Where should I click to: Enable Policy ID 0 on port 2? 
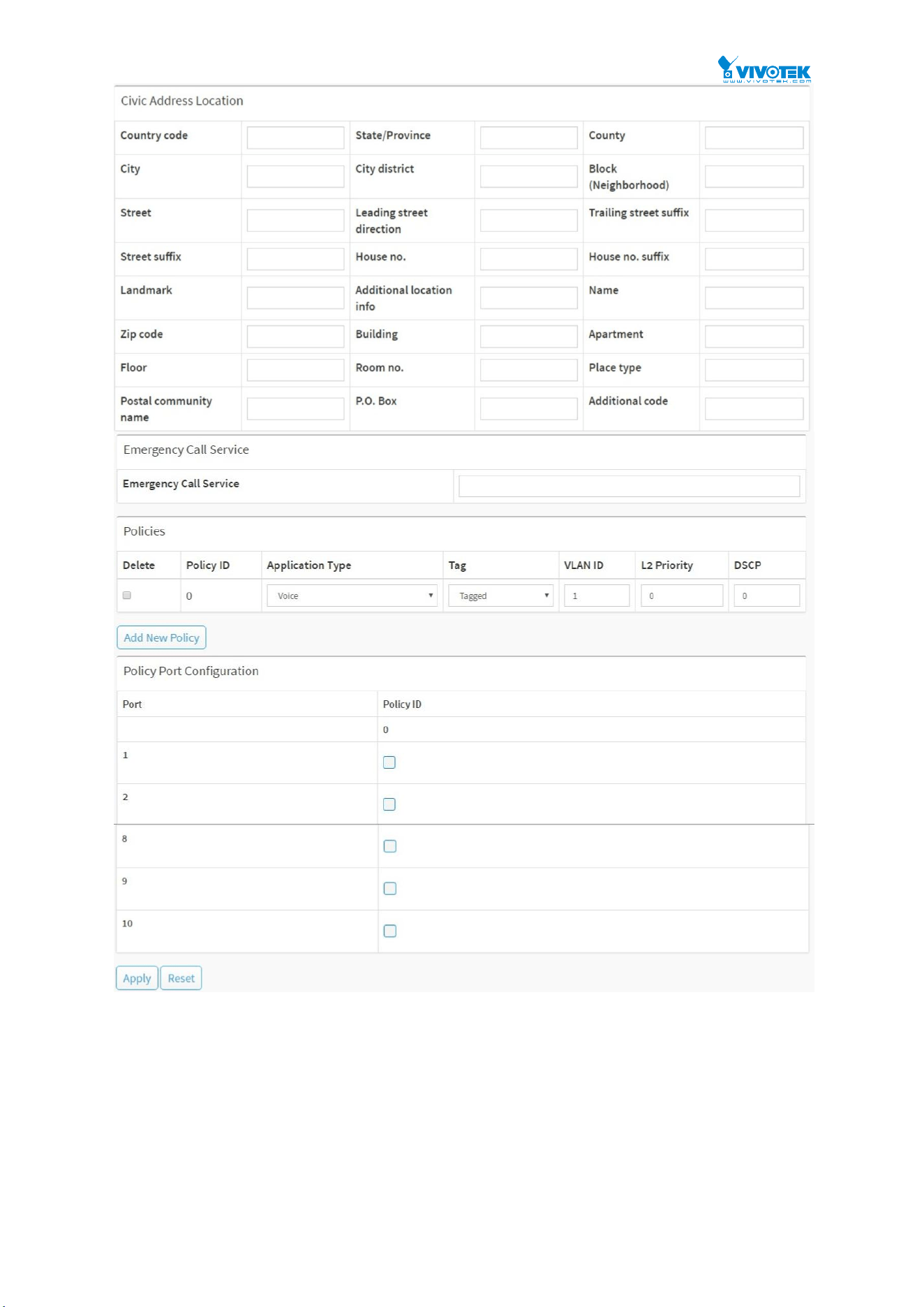point(389,804)
